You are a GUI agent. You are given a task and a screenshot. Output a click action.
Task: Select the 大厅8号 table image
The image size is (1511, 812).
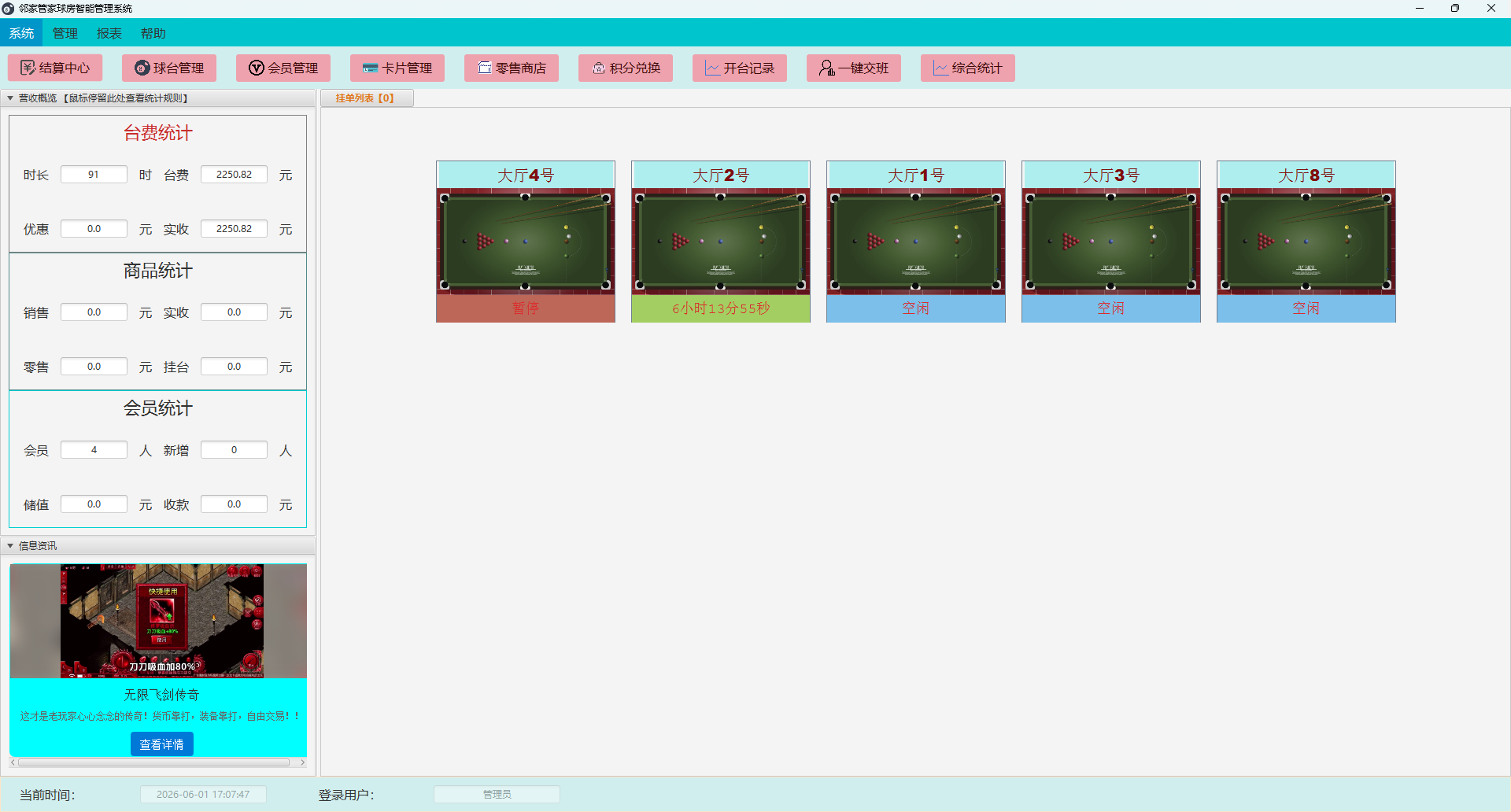tap(1306, 241)
